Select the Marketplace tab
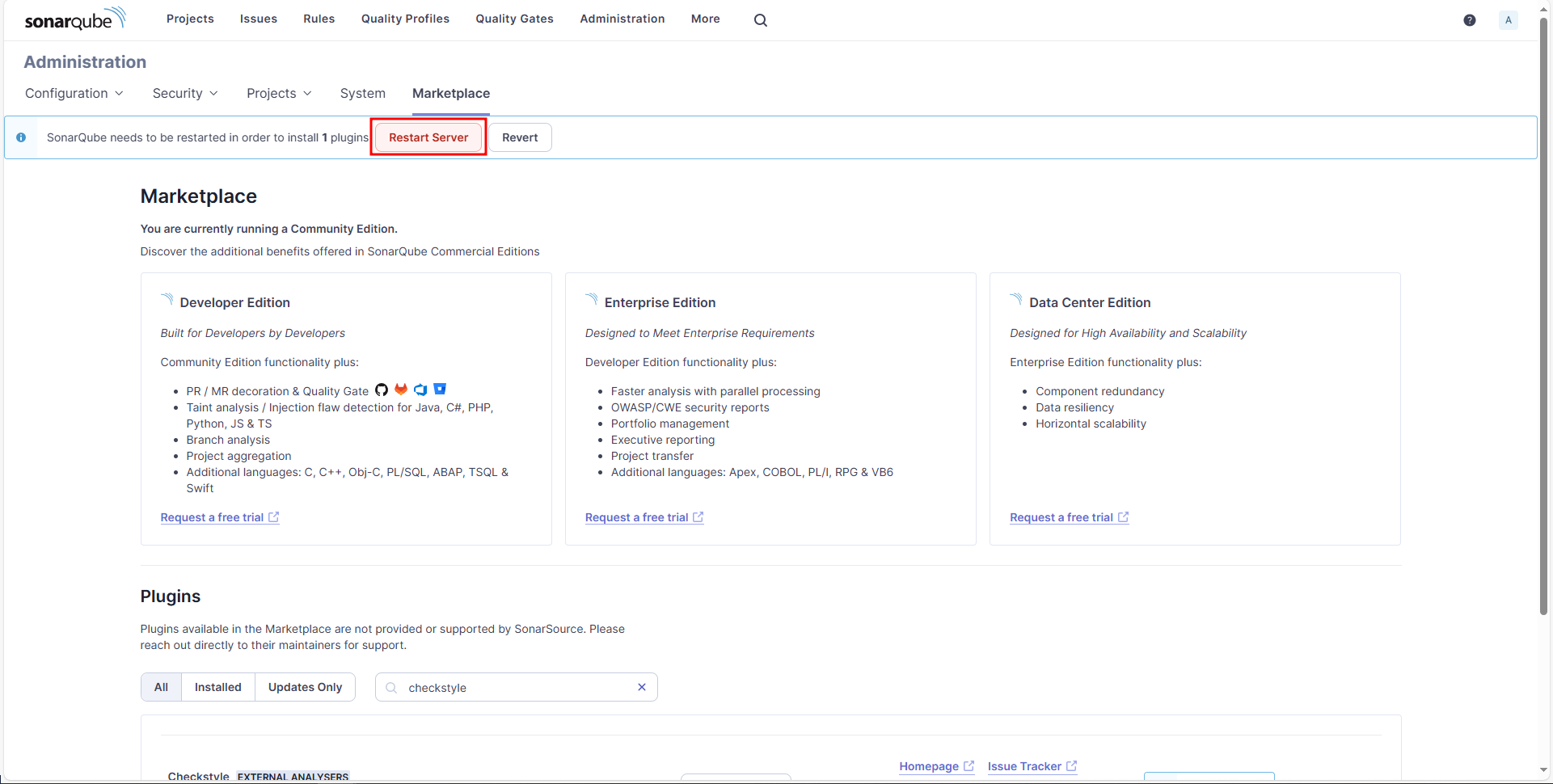 click(x=451, y=94)
